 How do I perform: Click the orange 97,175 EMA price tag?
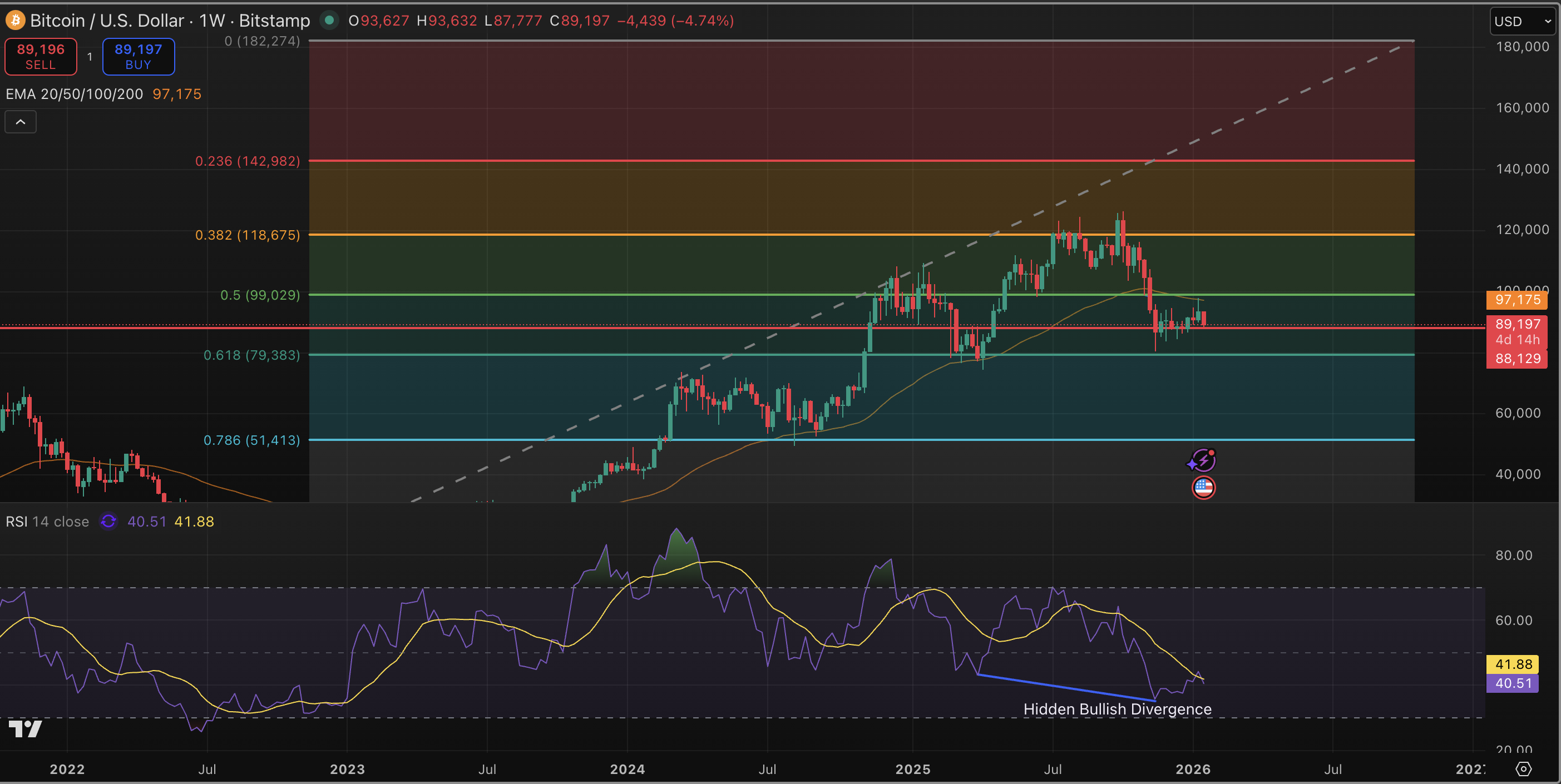coord(1516,299)
